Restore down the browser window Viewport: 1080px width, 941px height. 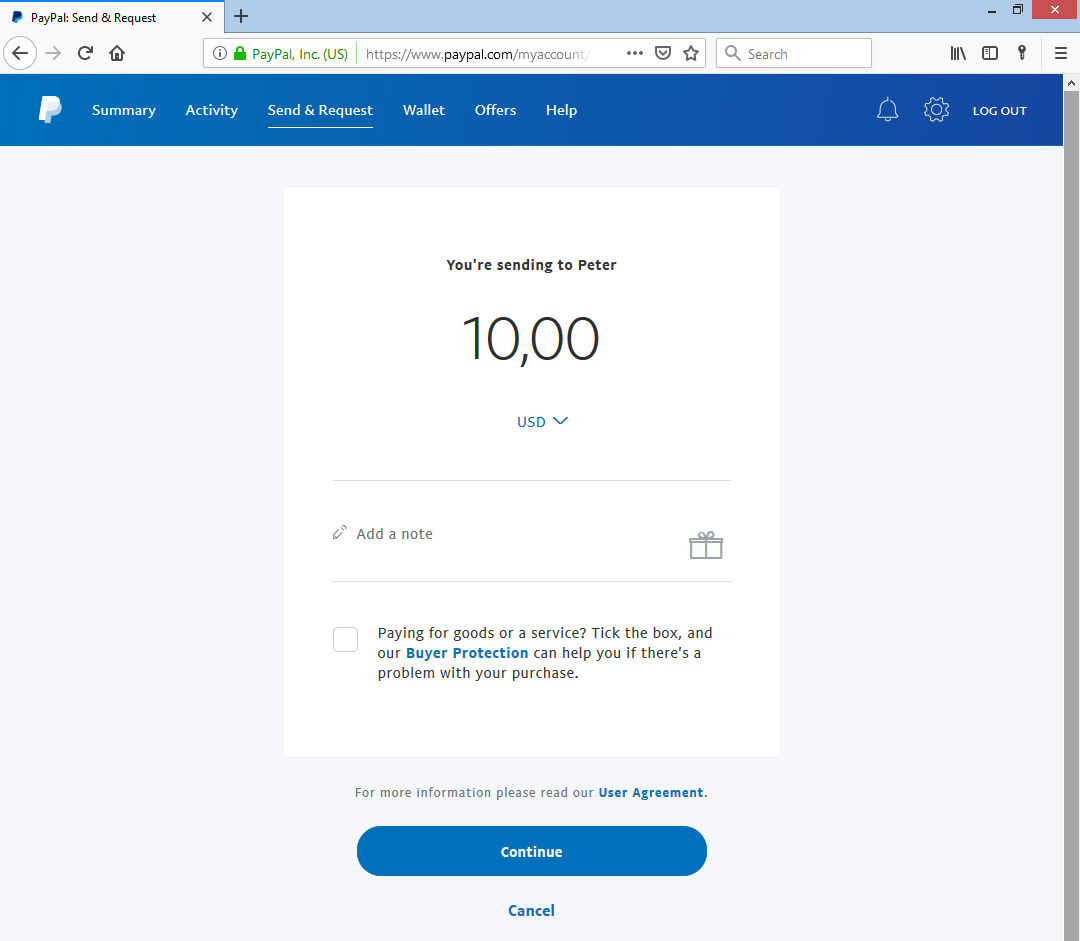tap(1017, 10)
